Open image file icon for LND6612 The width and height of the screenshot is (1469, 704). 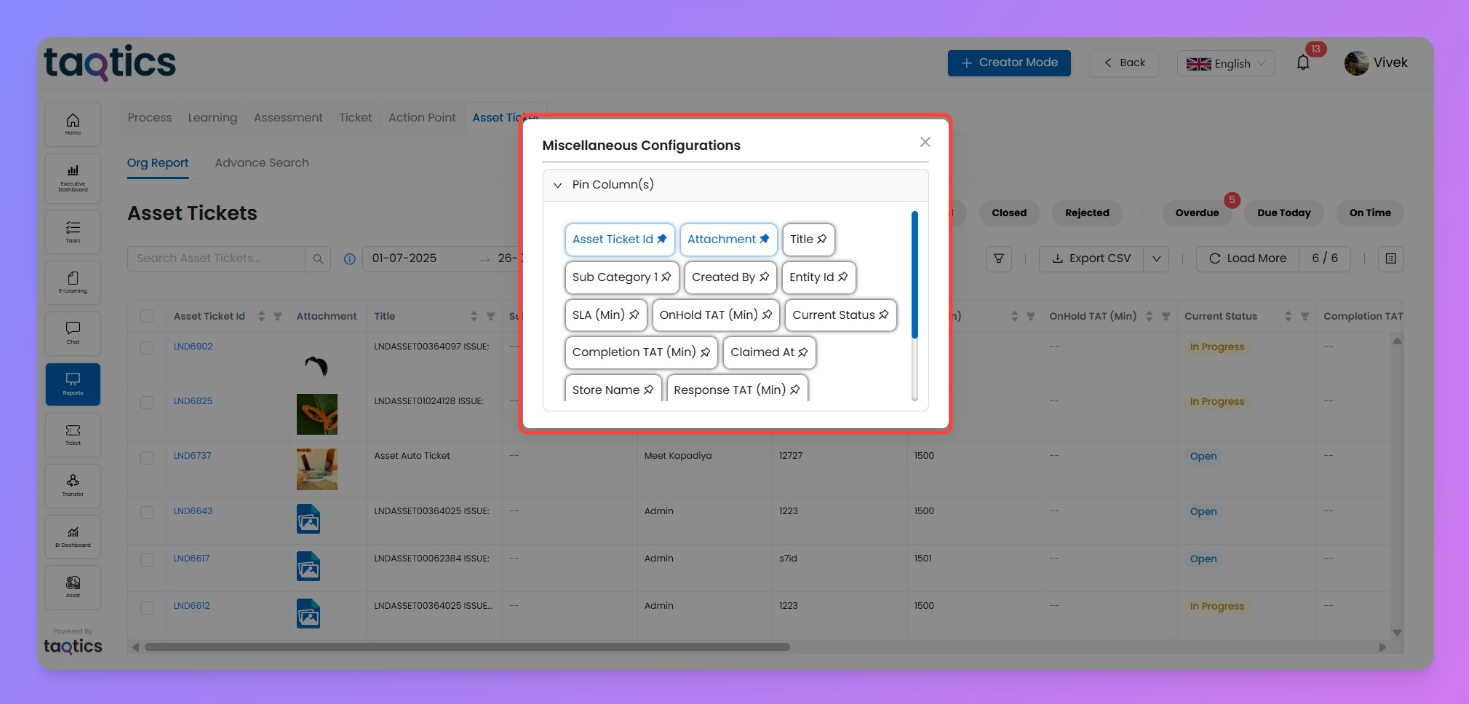pos(308,613)
